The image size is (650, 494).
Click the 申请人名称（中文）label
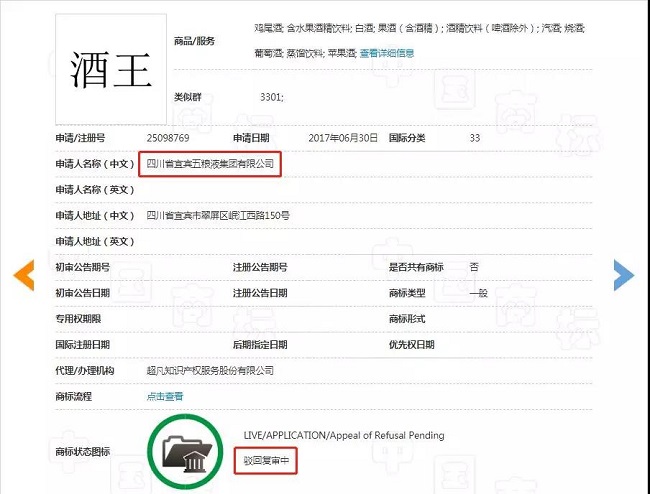click(x=95, y=164)
